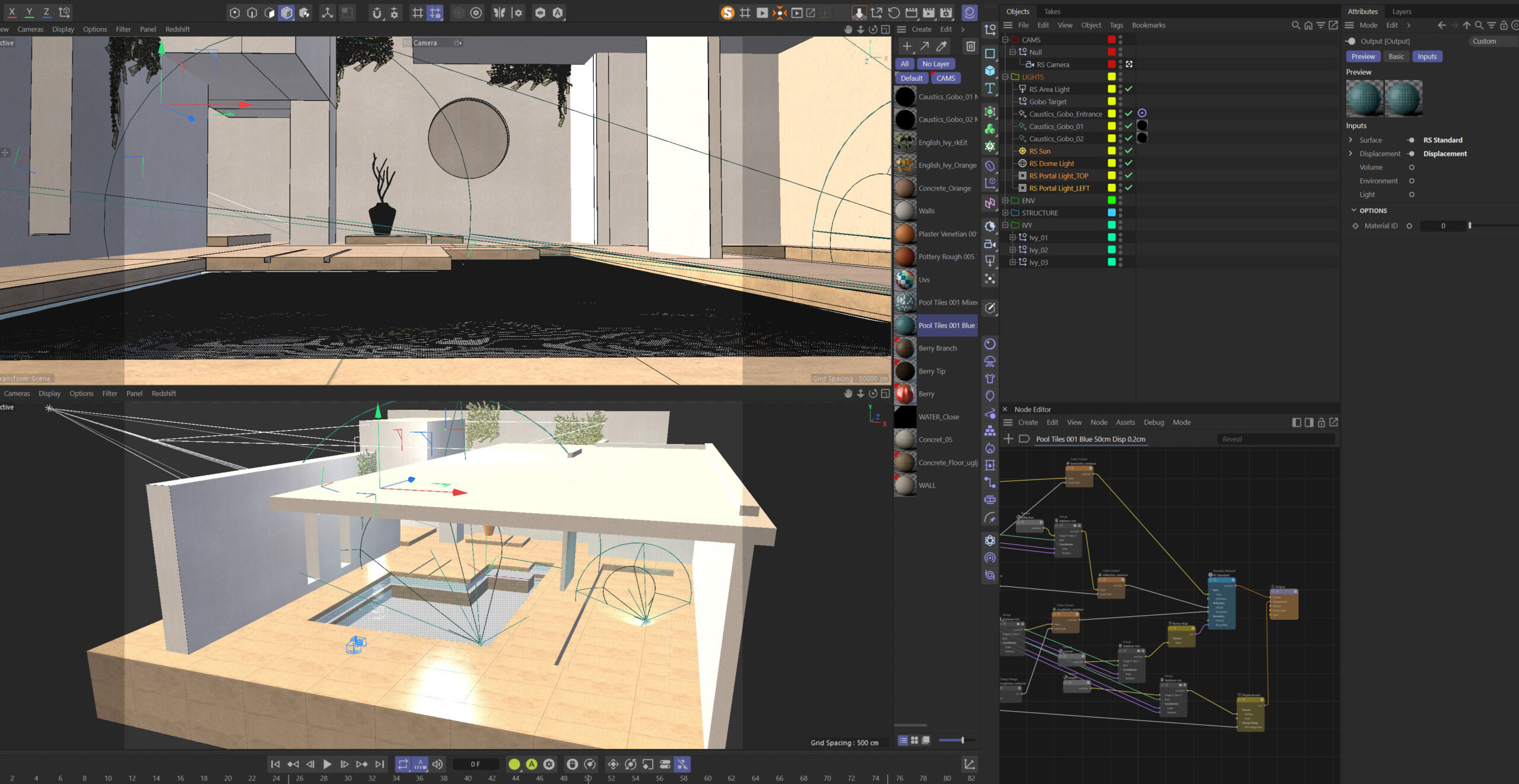Disable the RS Sun enable checkmark
Image resolution: width=1519 pixels, height=784 pixels.
(x=1129, y=151)
